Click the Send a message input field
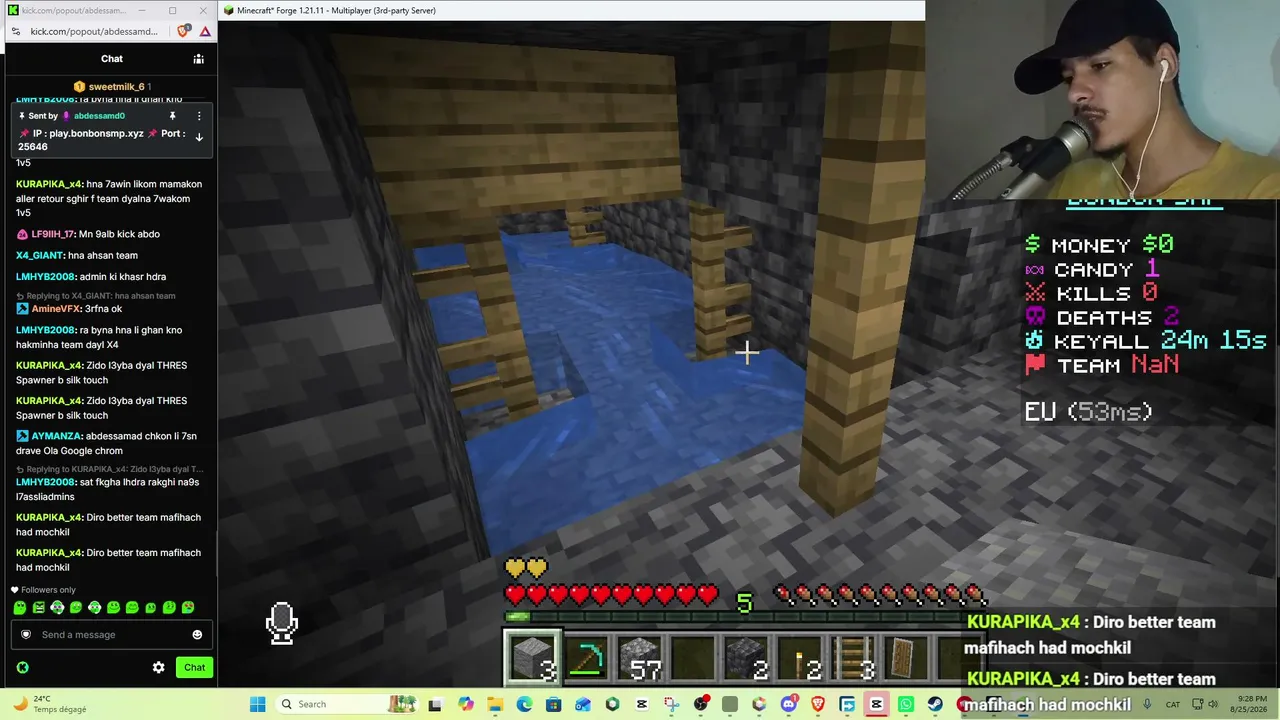 tap(110, 635)
